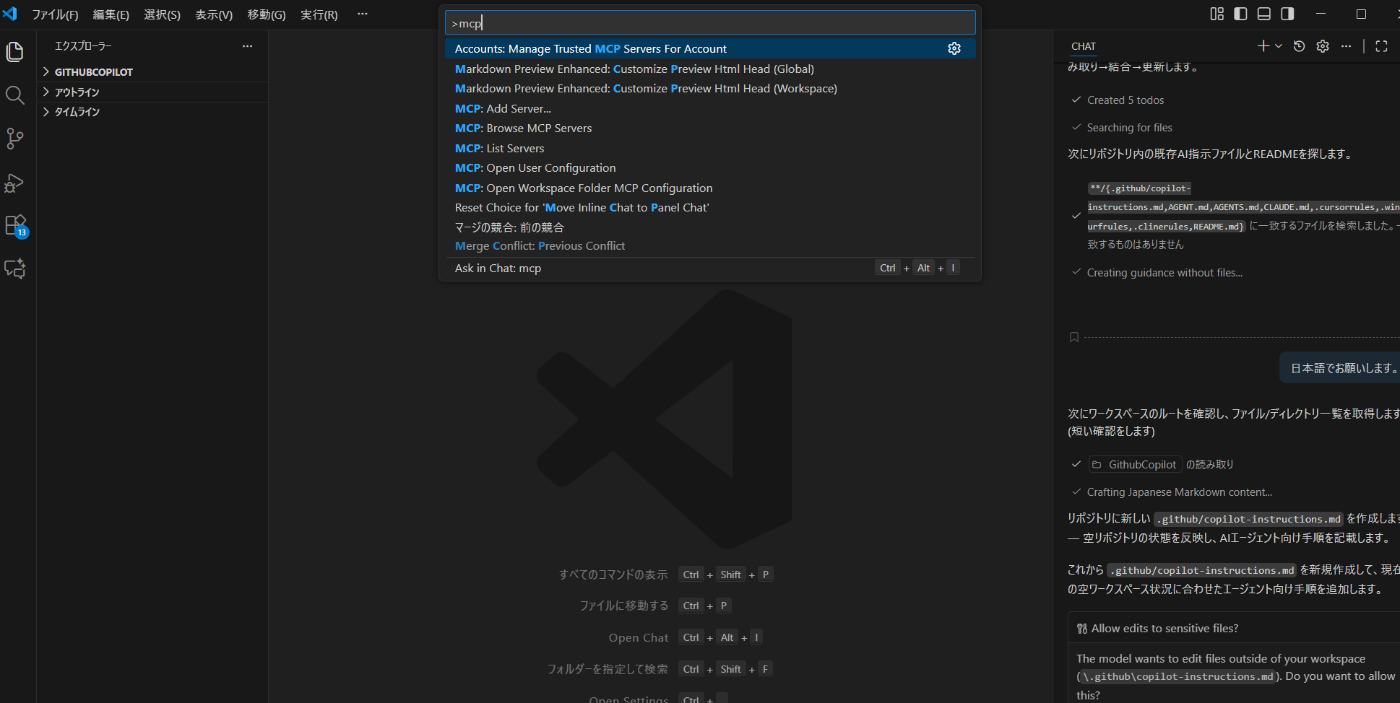Screen dimensions: 1400x703
Task: Click 'Creating guidance without files...' step
Action: (1164, 272)
